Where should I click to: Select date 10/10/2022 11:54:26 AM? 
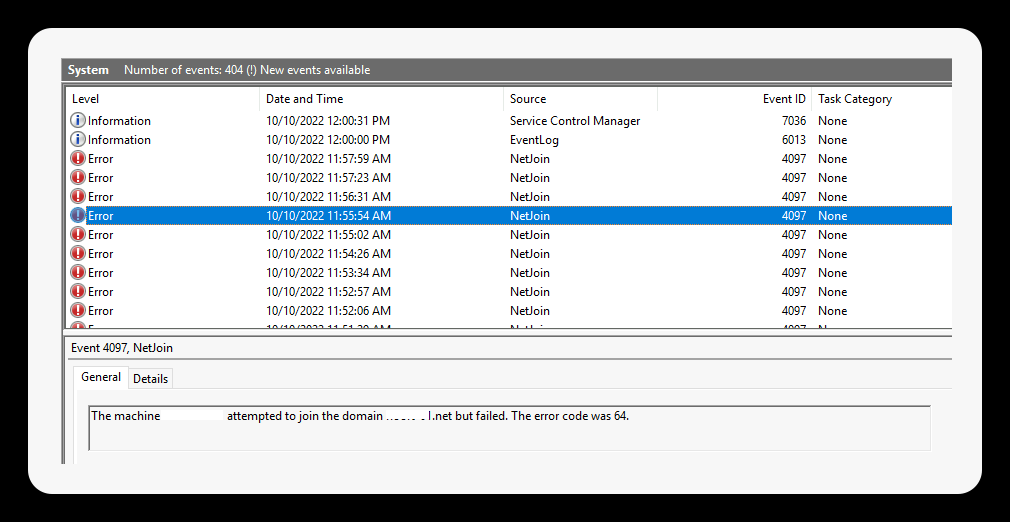328,253
